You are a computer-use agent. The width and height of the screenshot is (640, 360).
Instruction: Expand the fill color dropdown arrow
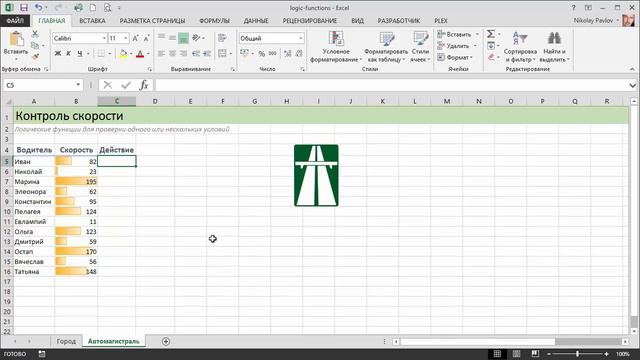[x=131, y=53]
